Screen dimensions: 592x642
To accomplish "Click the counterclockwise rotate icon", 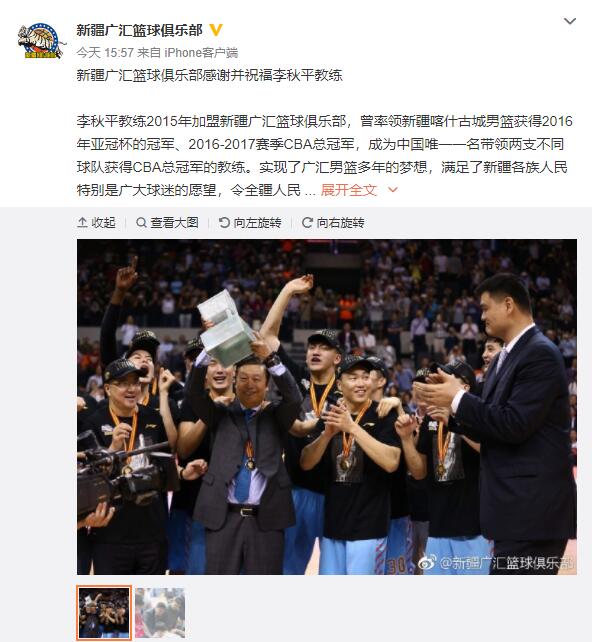I will (224, 223).
